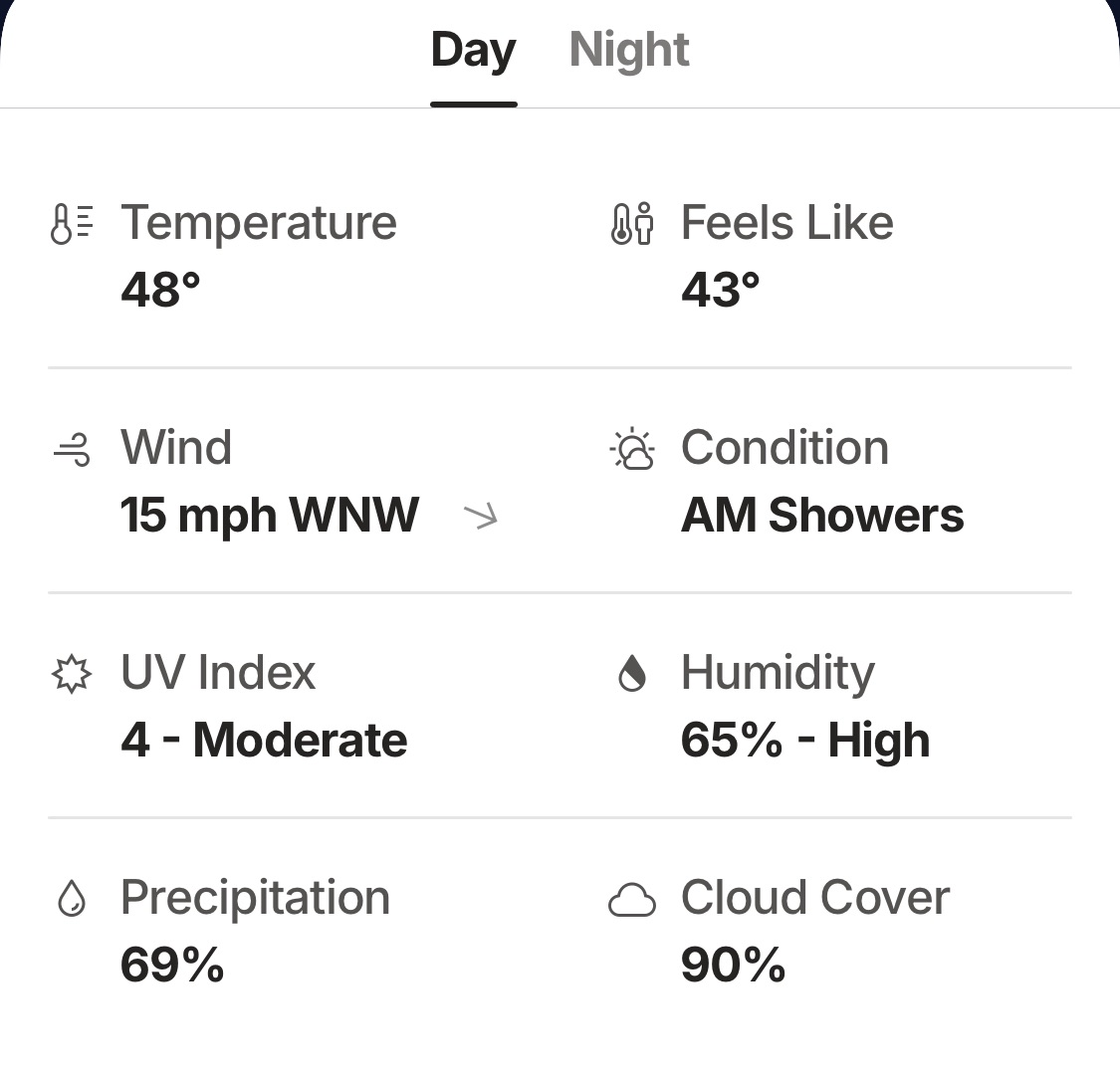The image size is (1120, 1081).
Task: Tap the 69% precipitation value
Action: 172,966
